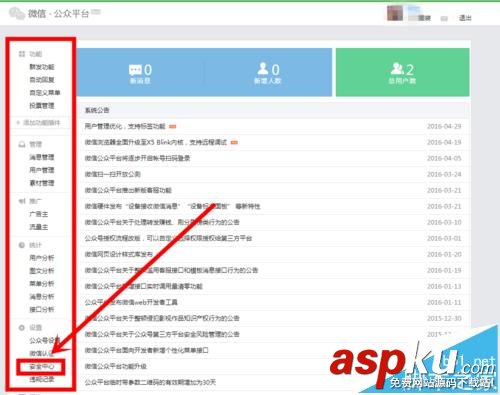
Task: View 接口分析 statistics
Action: (42, 309)
